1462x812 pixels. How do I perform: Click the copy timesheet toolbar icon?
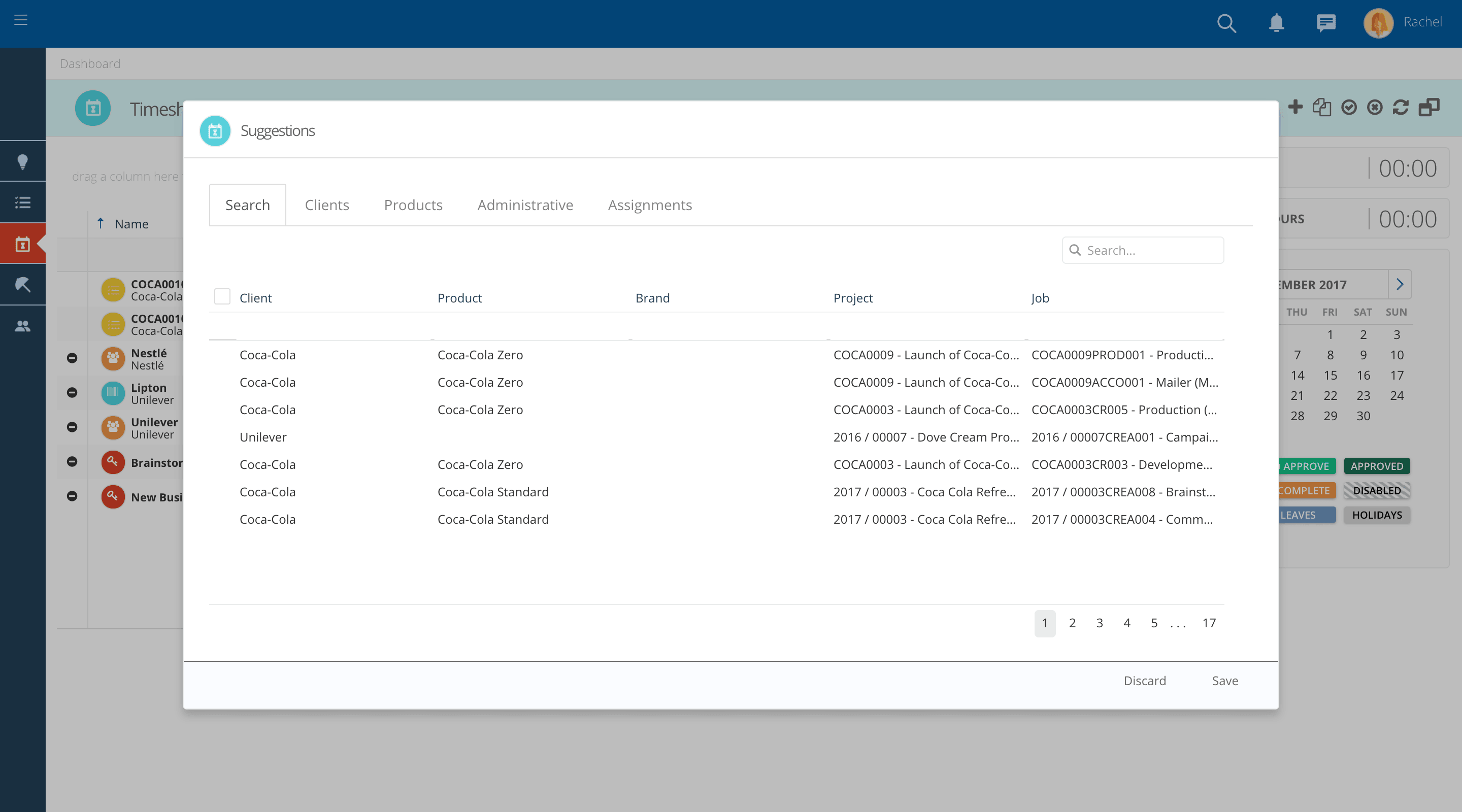coord(1322,107)
